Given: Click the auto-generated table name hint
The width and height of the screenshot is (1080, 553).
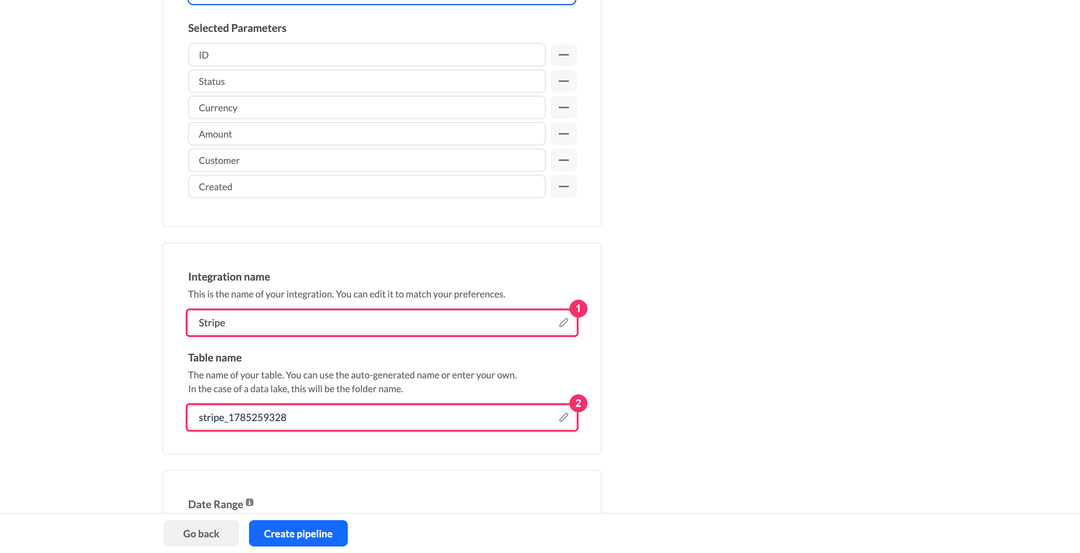Looking at the screenshot, I should coord(352,375).
